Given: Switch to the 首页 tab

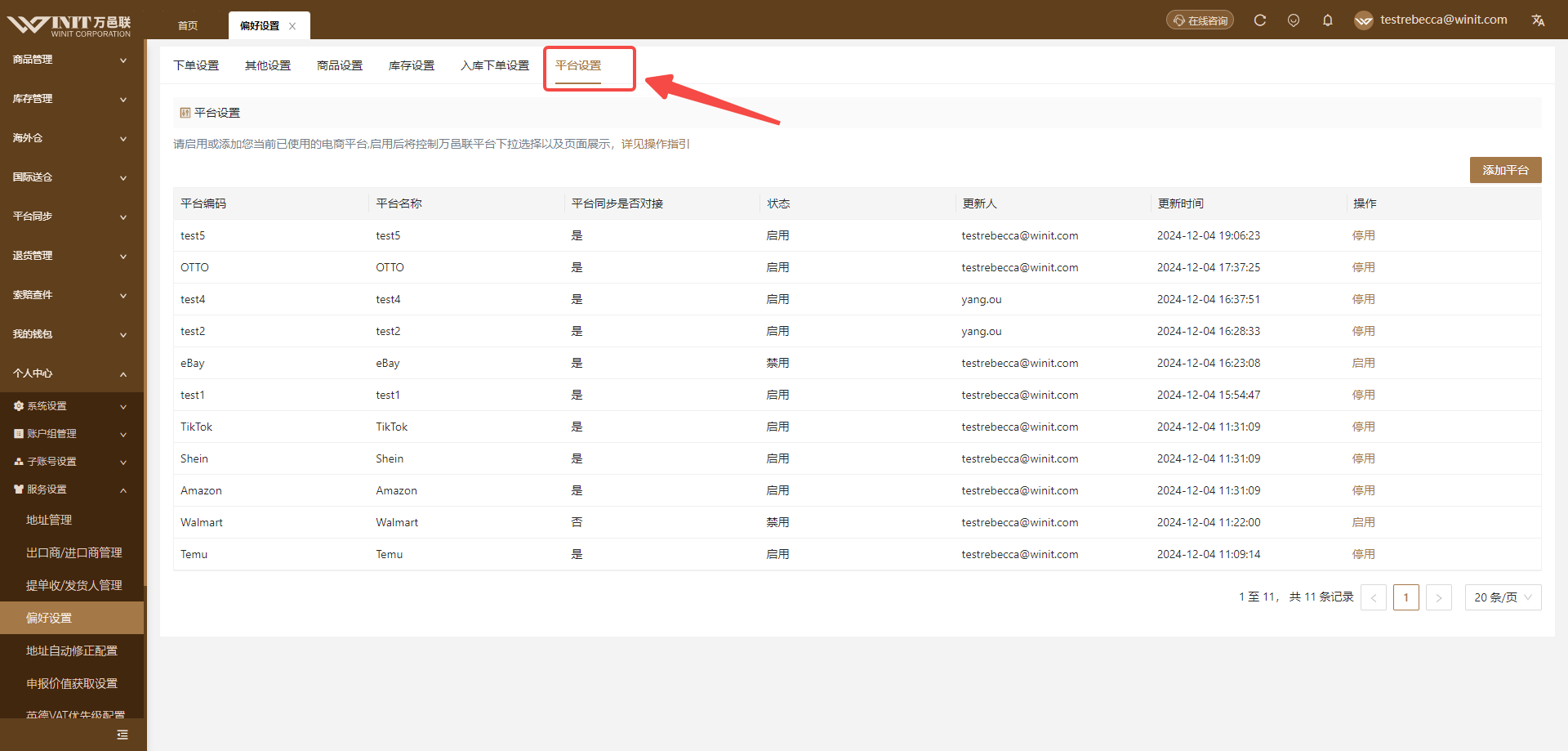Looking at the screenshot, I should (188, 26).
